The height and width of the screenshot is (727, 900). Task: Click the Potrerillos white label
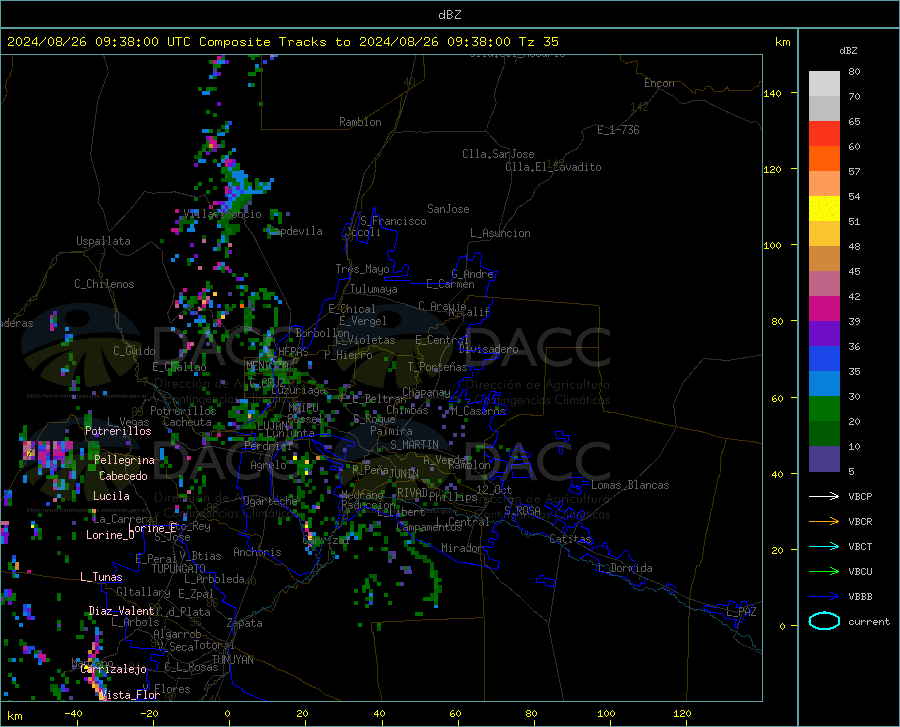point(118,431)
